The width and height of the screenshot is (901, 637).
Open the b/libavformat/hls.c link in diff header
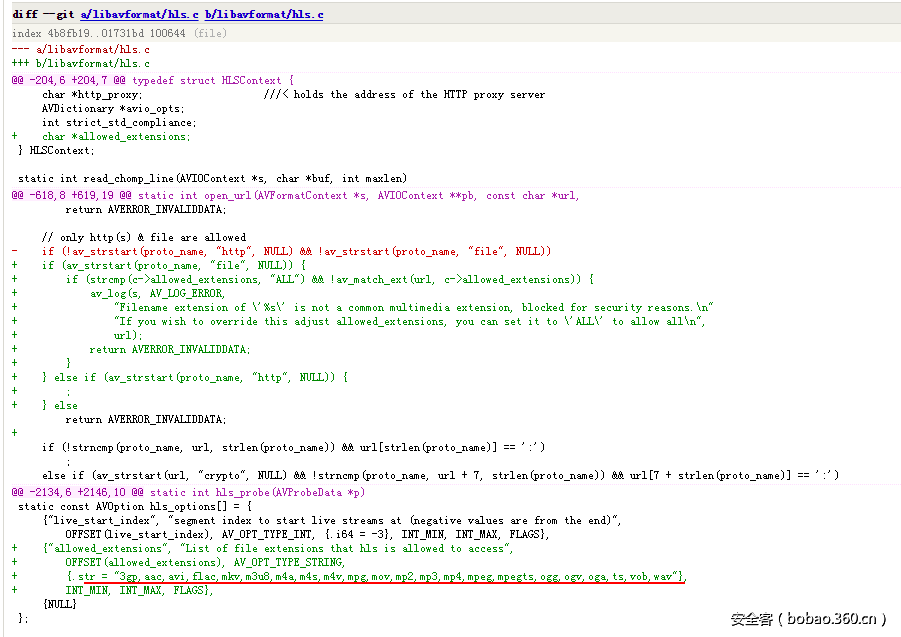tap(264, 15)
